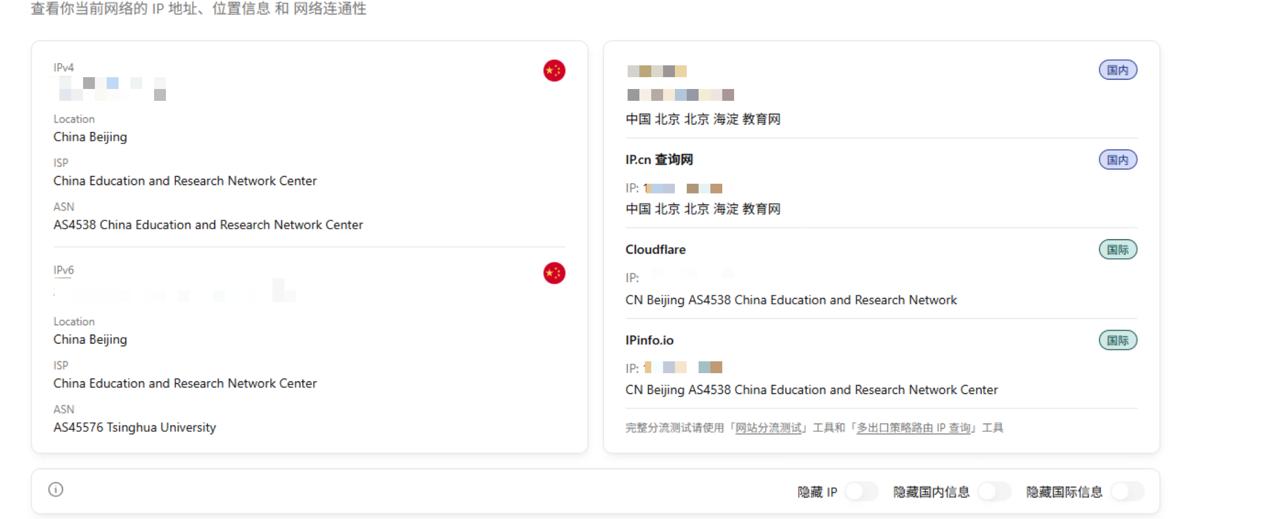
Task: Click the page description 查看你当前网络的 IP 地址
Action: tap(198, 9)
